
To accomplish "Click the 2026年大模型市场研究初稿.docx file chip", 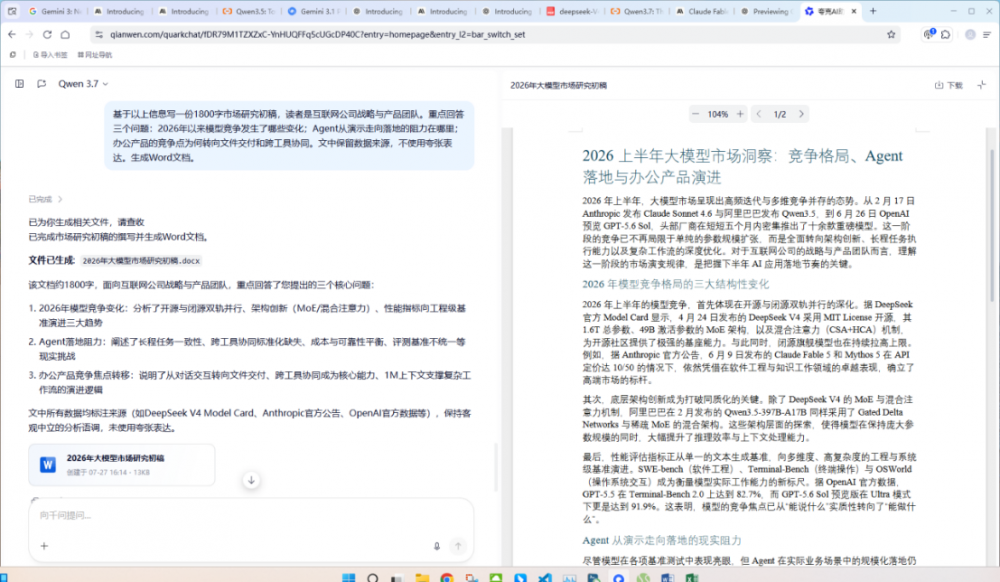I will [x=141, y=261].
